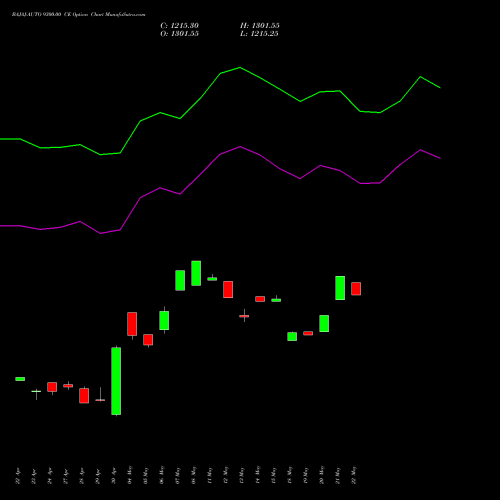Click the high value H: 1301.55

click(x=260, y=26)
